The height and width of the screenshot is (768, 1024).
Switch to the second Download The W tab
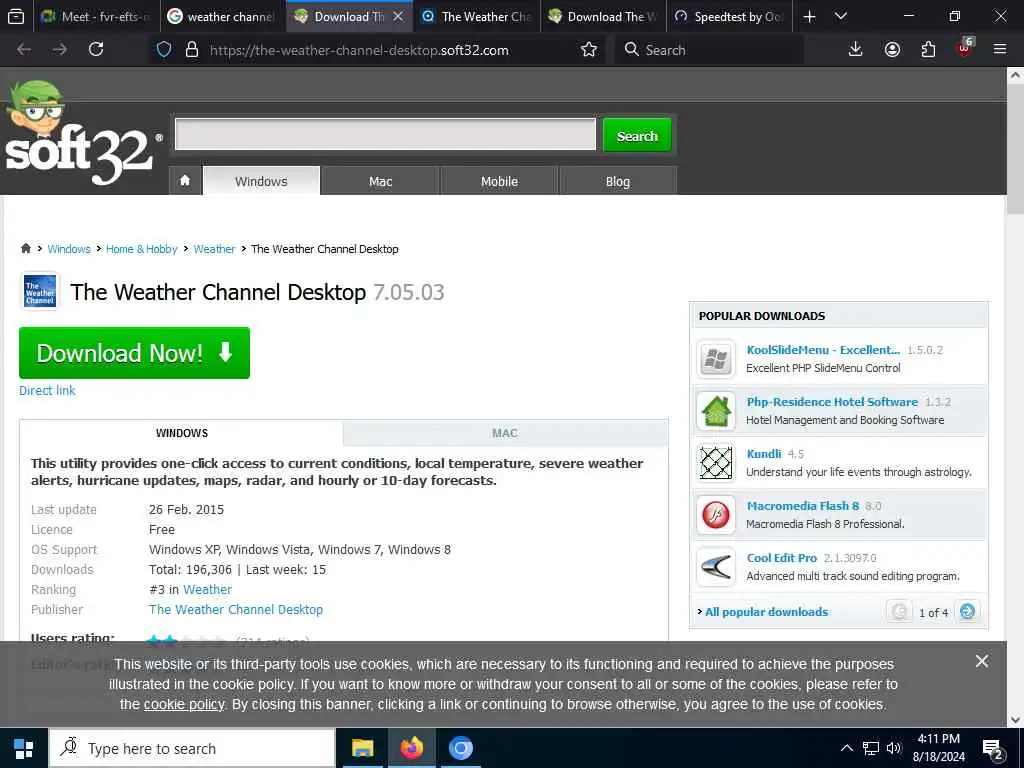[x=603, y=17]
